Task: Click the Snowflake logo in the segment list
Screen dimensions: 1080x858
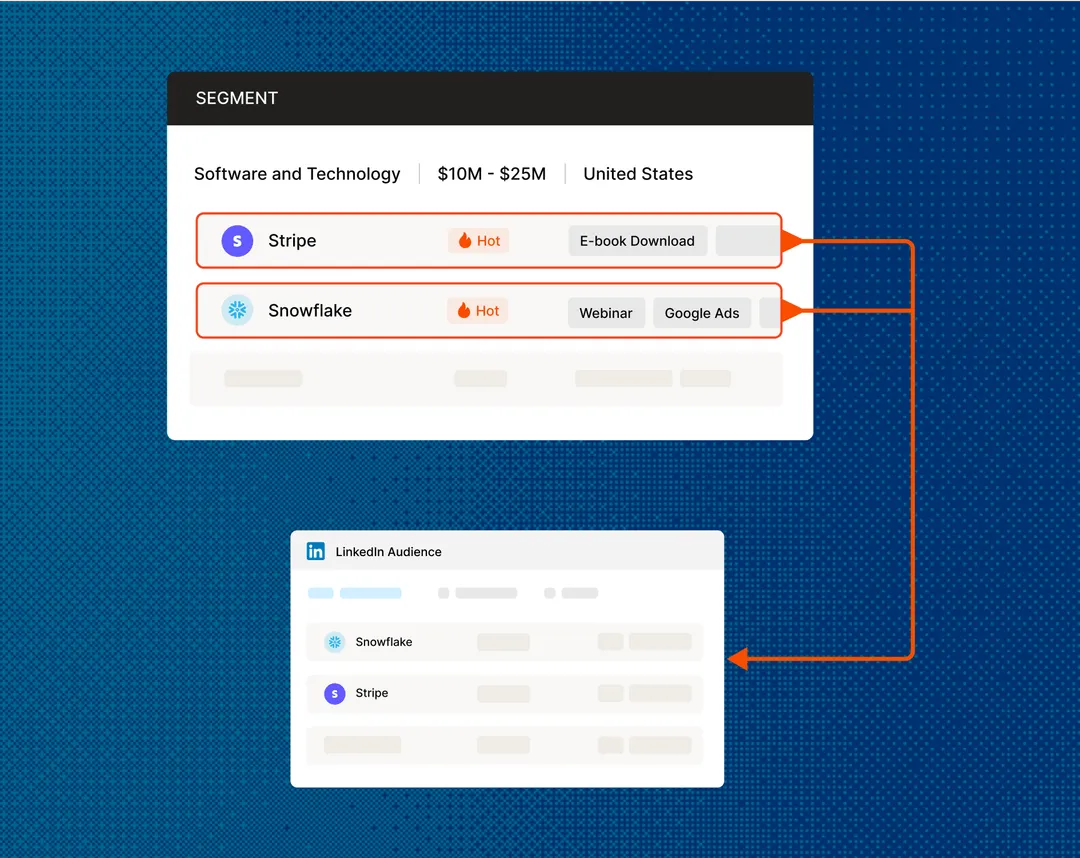Action: (x=237, y=311)
